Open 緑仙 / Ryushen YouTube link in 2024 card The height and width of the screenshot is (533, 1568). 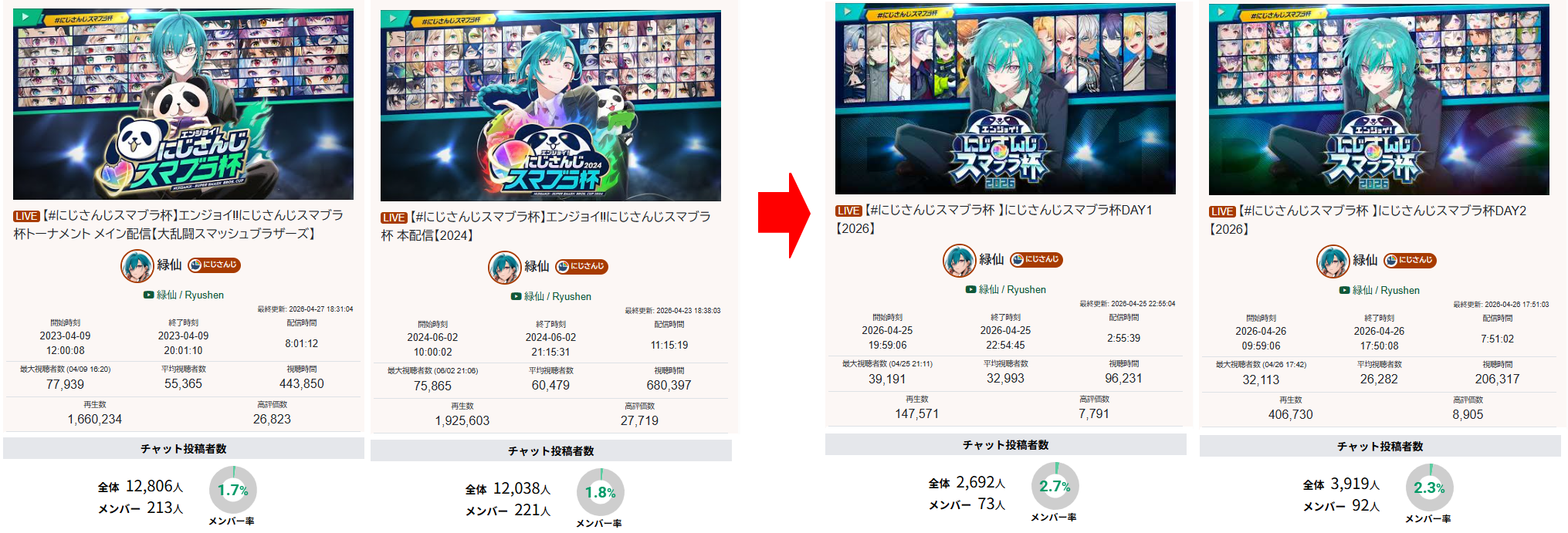(551, 296)
